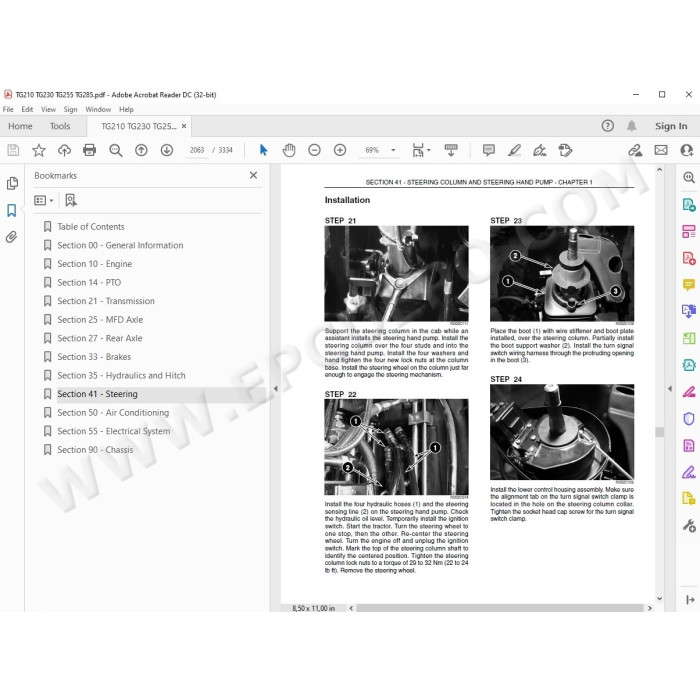Open Section 90 - Chassis bookmark

click(95, 450)
